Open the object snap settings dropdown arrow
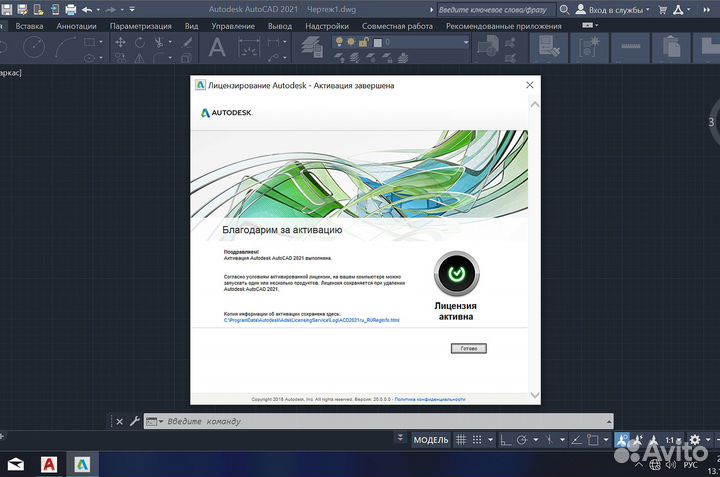Viewport: 720px width, 477px height. (x=606, y=440)
